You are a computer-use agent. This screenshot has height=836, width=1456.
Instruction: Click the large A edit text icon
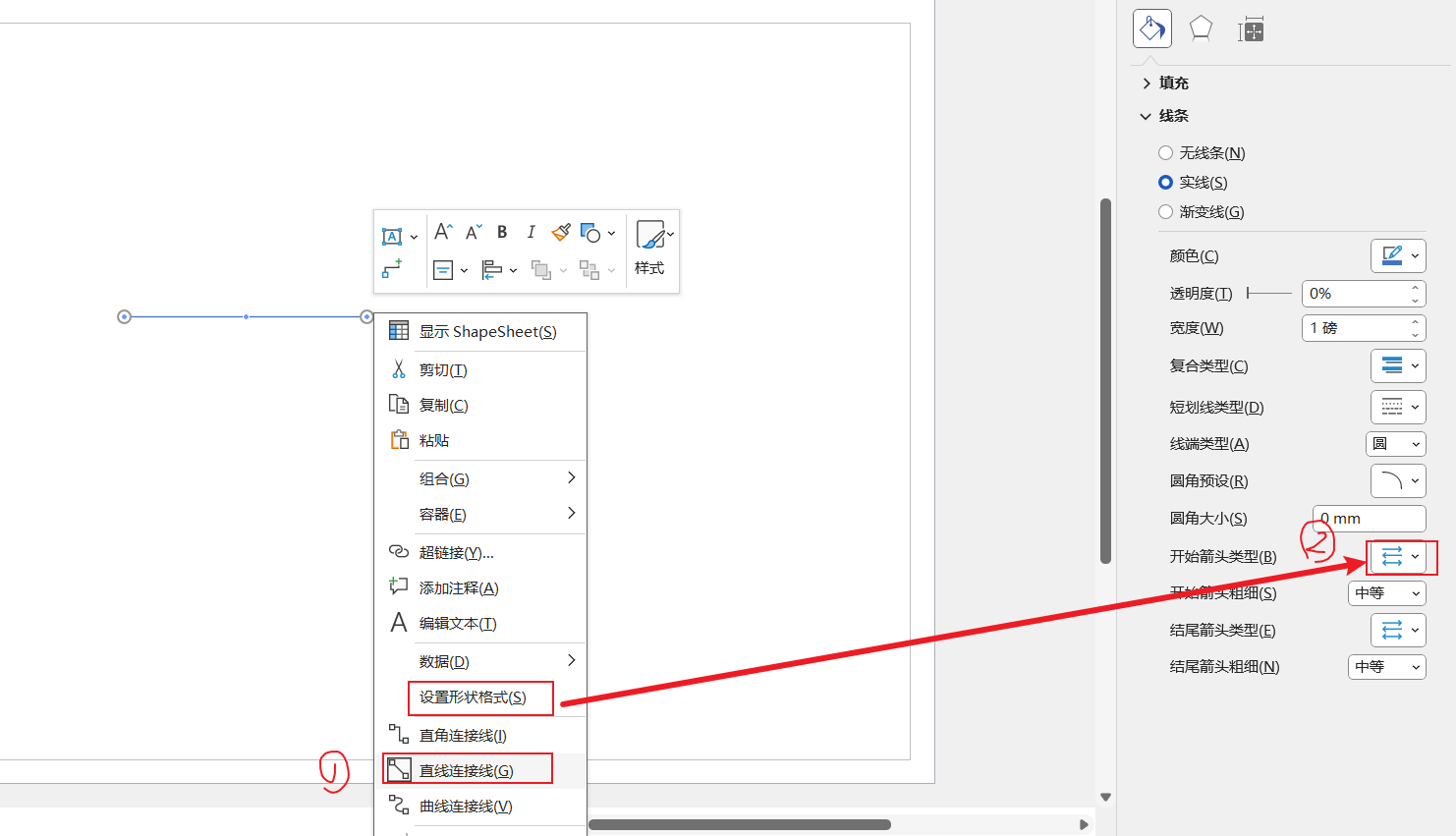click(x=399, y=623)
